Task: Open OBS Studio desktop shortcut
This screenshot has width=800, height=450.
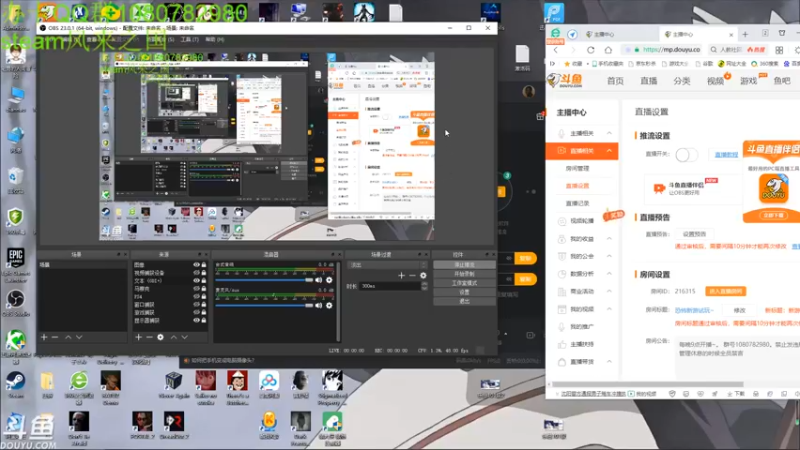Action: pyautogui.click(x=15, y=303)
